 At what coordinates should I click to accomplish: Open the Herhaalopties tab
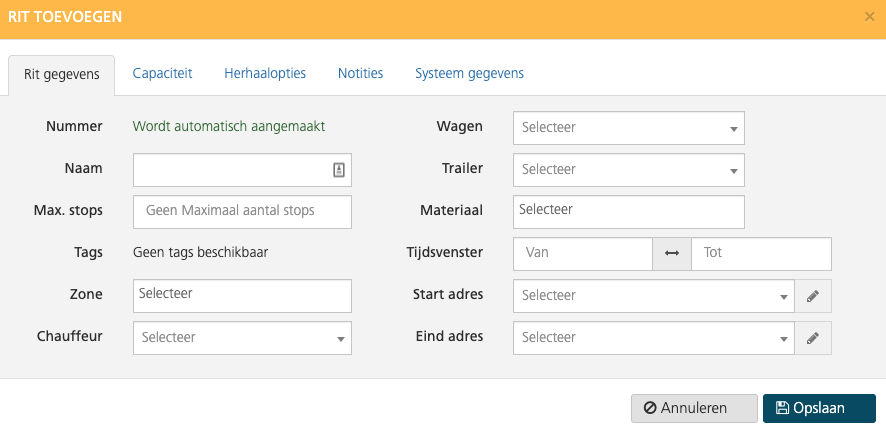(x=265, y=73)
